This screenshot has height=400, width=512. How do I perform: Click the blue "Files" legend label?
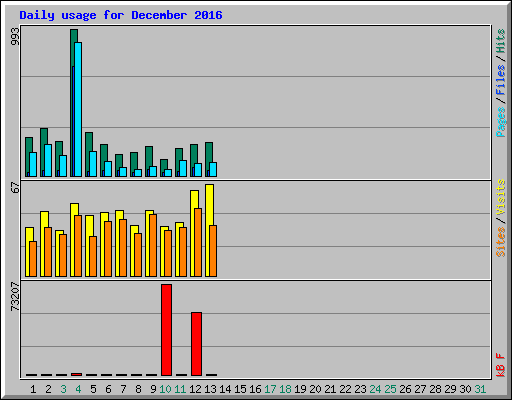501,80
